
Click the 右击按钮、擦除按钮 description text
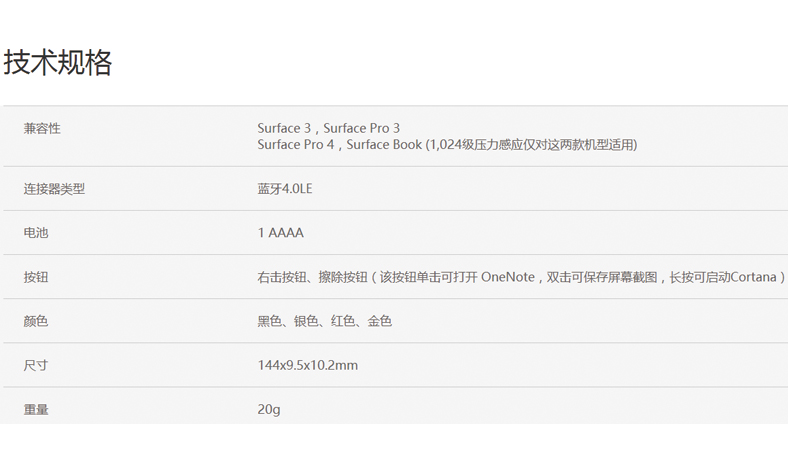point(312,277)
